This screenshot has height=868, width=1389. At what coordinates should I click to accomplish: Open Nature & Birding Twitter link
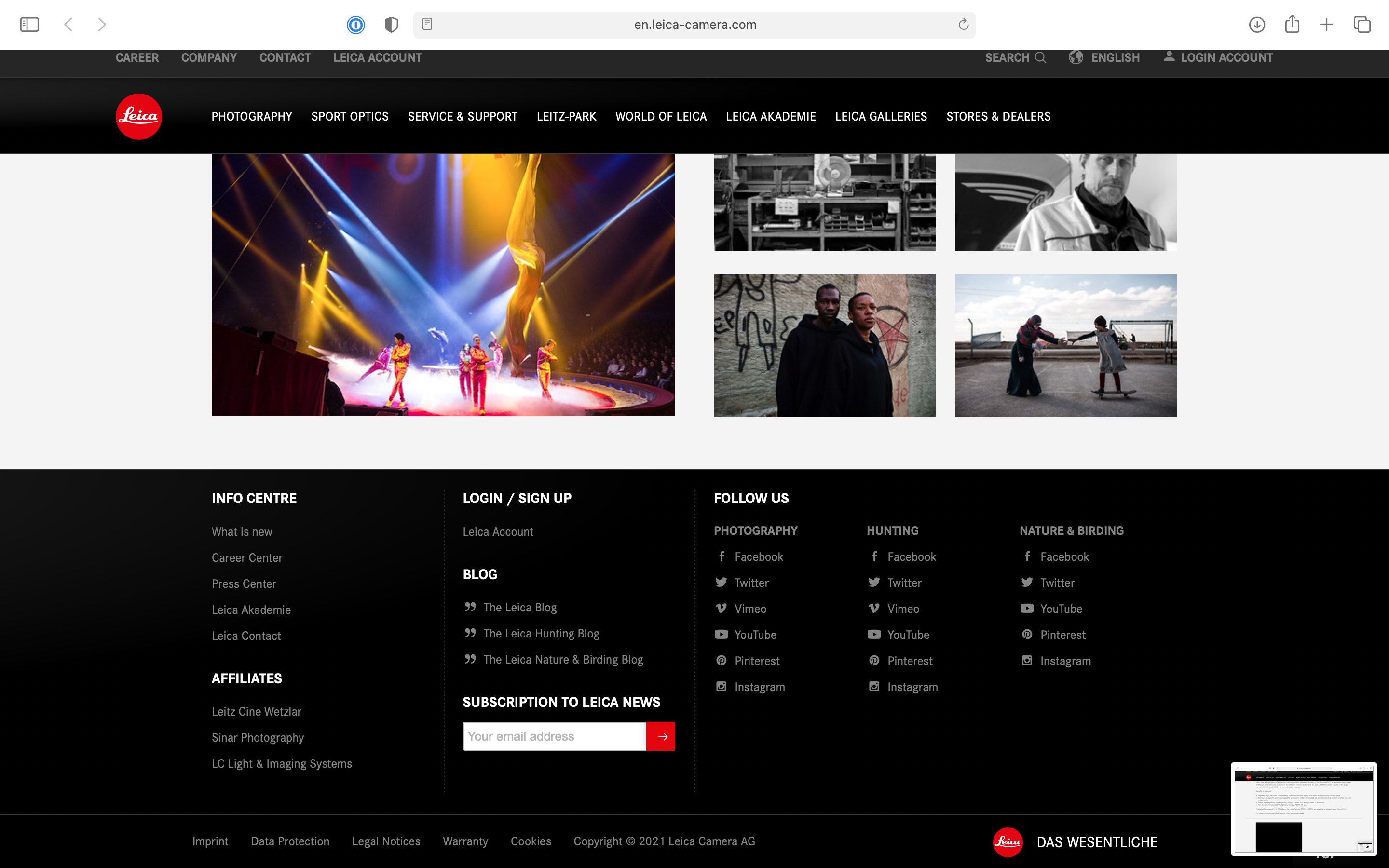point(1048,583)
